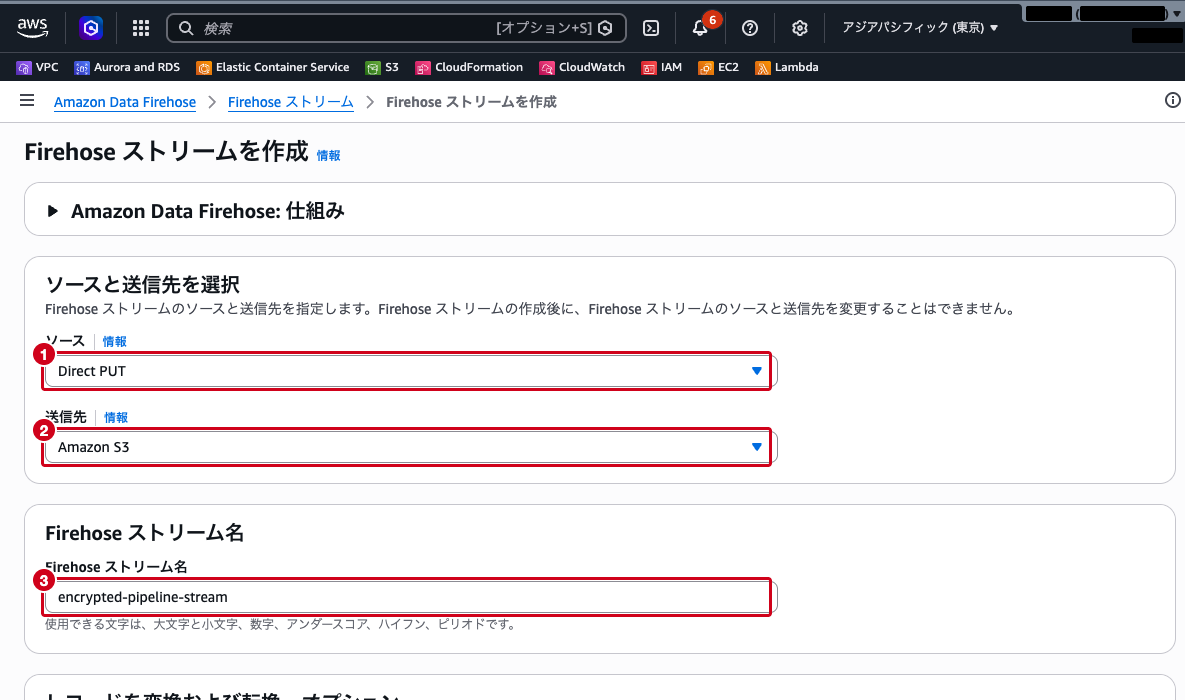Open the ソース dropdown showing Direct PUT

411,371
